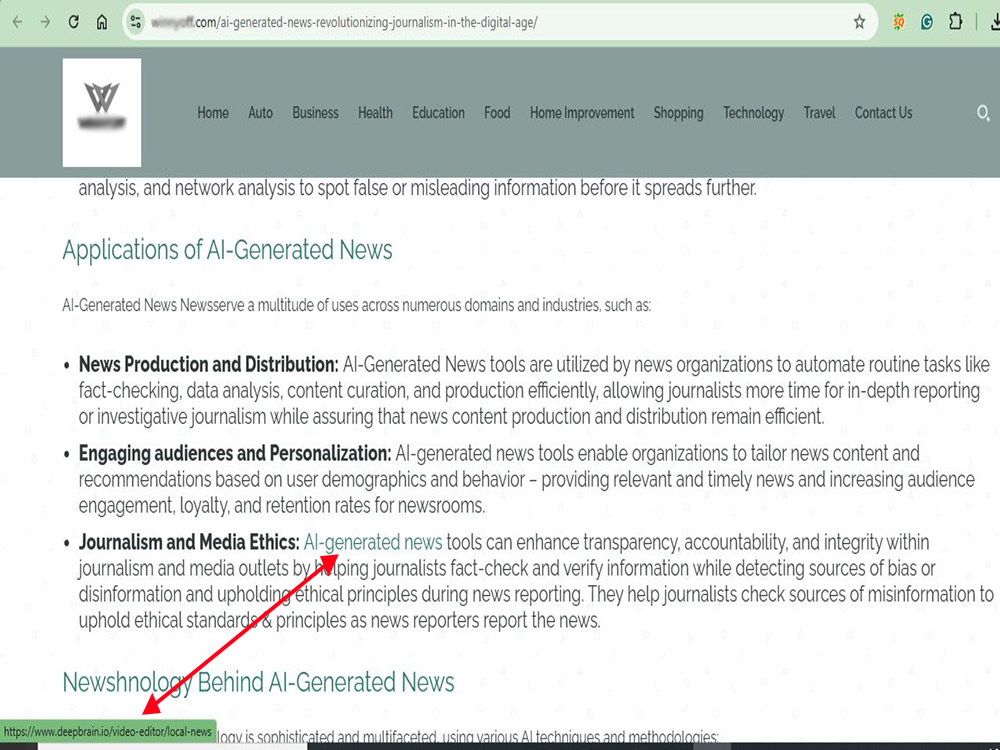Open downloads icon in browser toolbar
The width and height of the screenshot is (1000, 750).
click(x=994, y=22)
